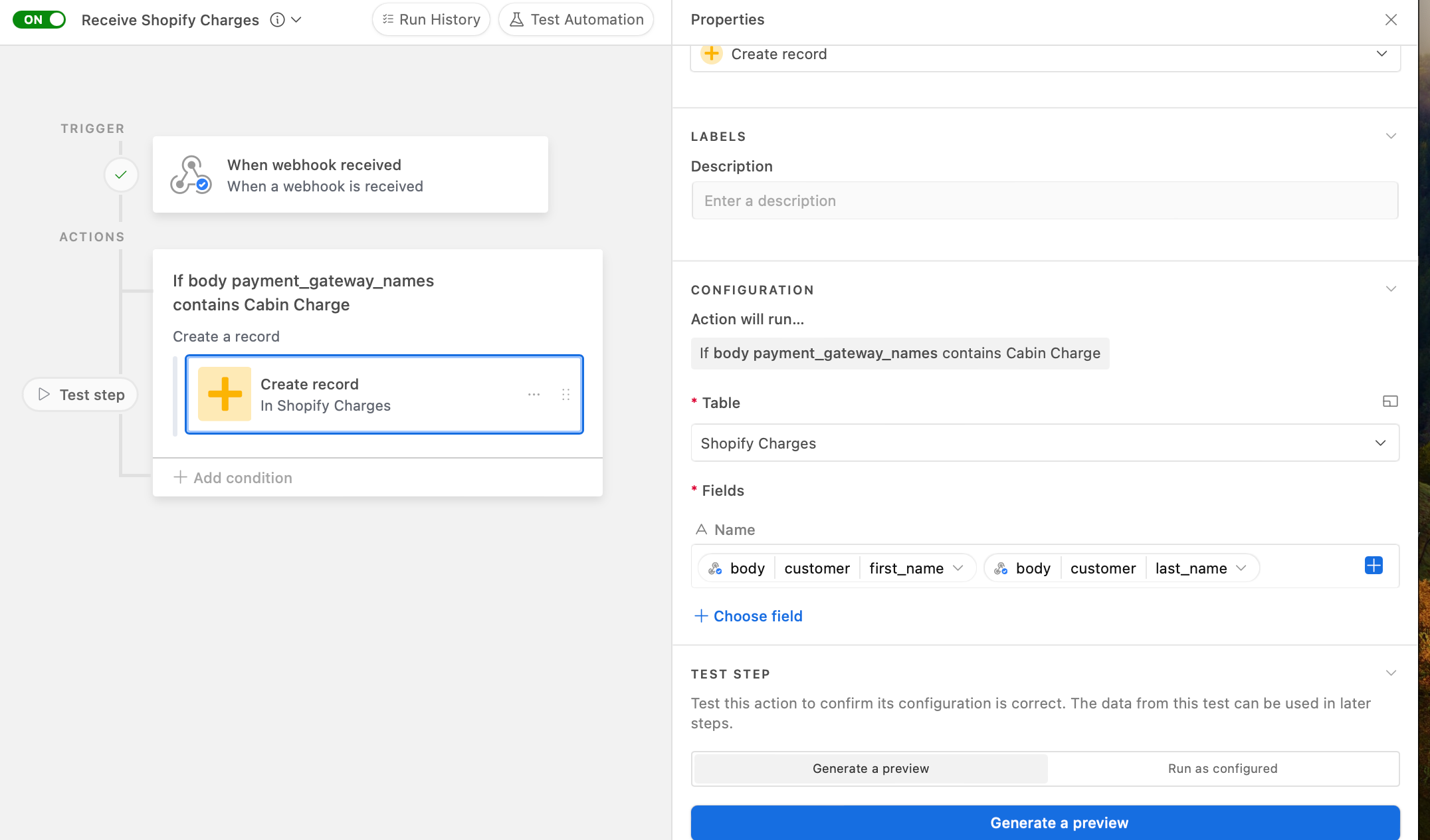Viewport: 1430px width, 840px height.
Task: Expand the automation name dropdown chevron
Action: coord(296,20)
